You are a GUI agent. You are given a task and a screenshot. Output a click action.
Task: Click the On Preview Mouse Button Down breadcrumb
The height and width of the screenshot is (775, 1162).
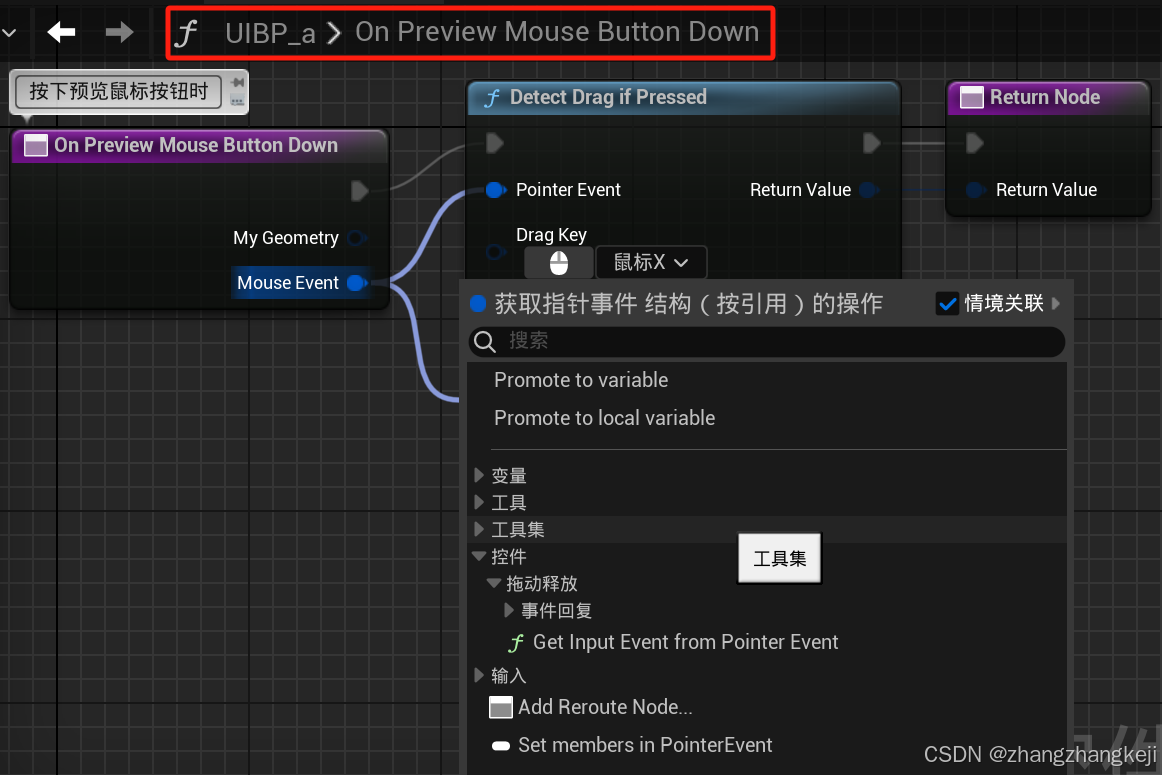pyautogui.click(x=557, y=32)
